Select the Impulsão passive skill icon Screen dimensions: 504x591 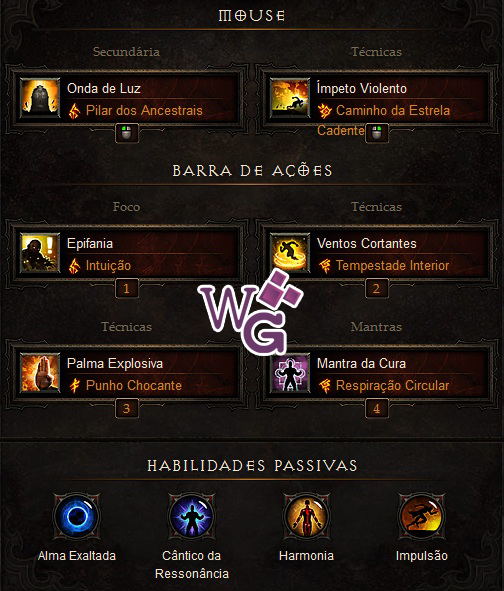pos(421,516)
